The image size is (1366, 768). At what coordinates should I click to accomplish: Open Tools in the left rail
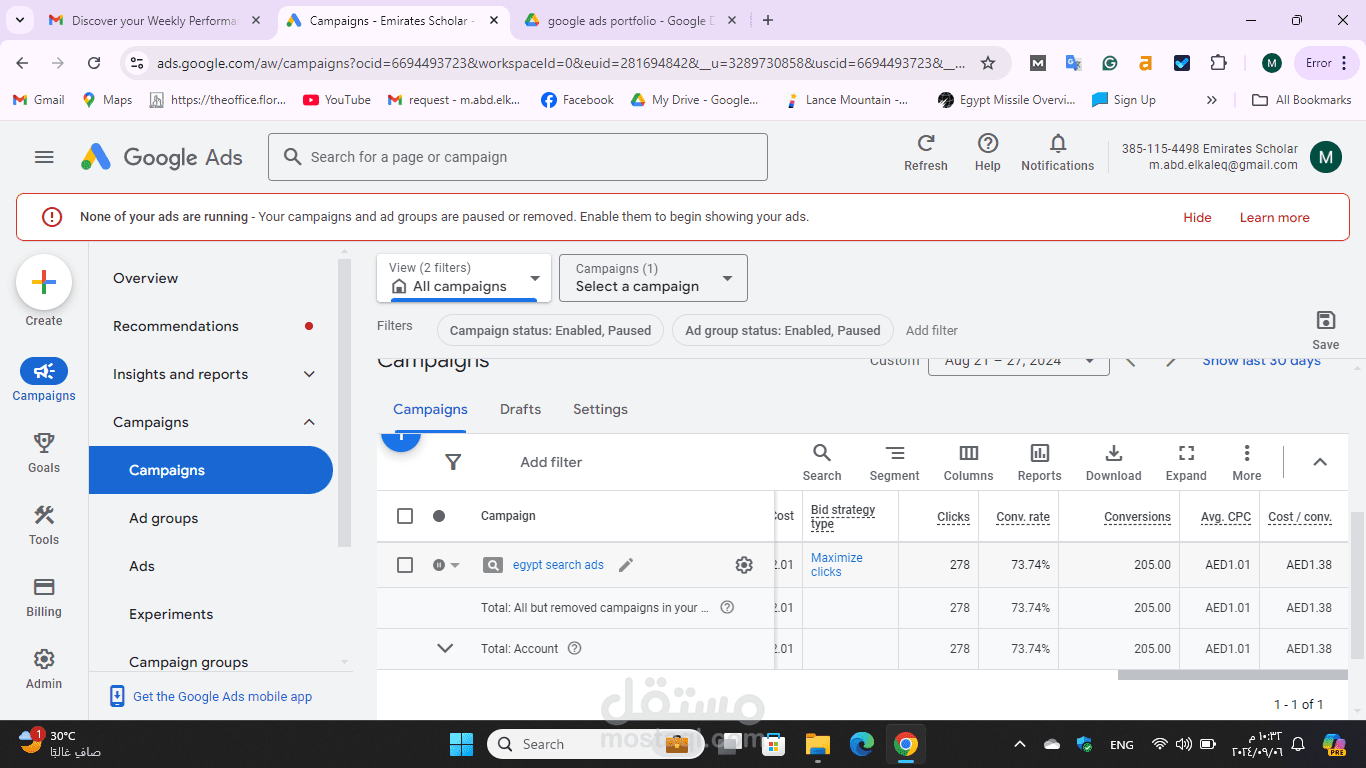44,524
